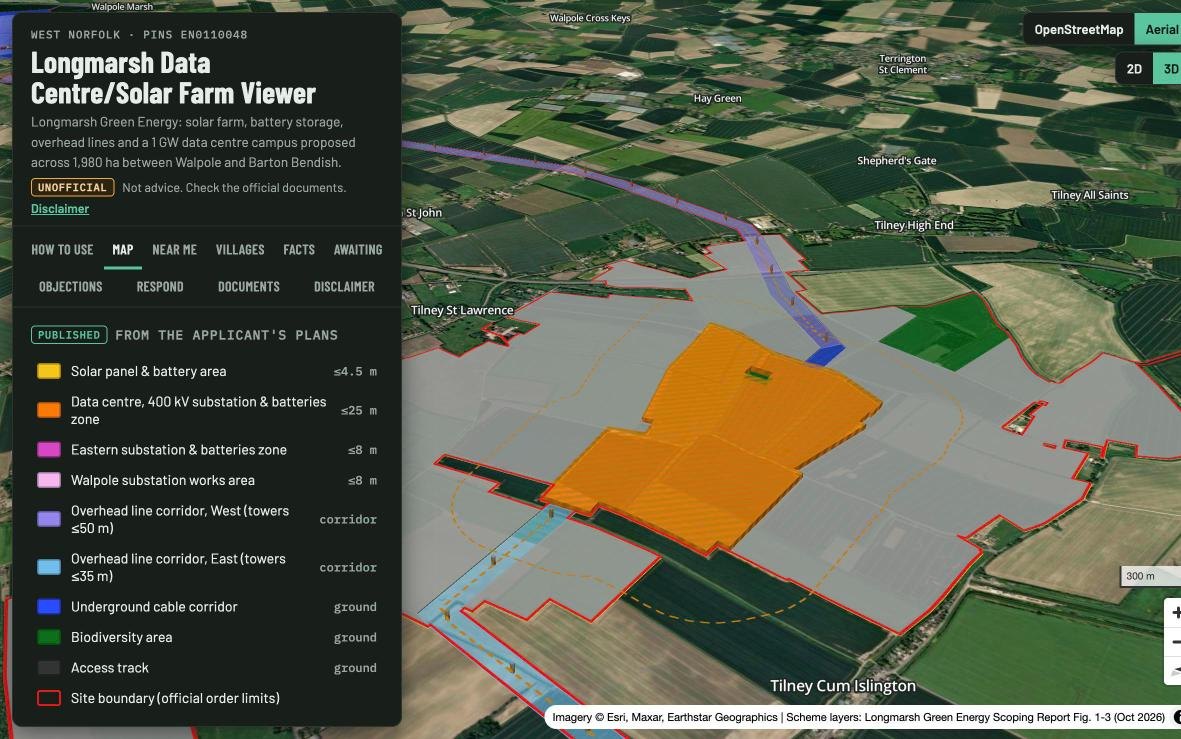Screen dimensions: 1181x739
Task: Click 'Walpole substation works area' legend text
Action: click(x=163, y=481)
